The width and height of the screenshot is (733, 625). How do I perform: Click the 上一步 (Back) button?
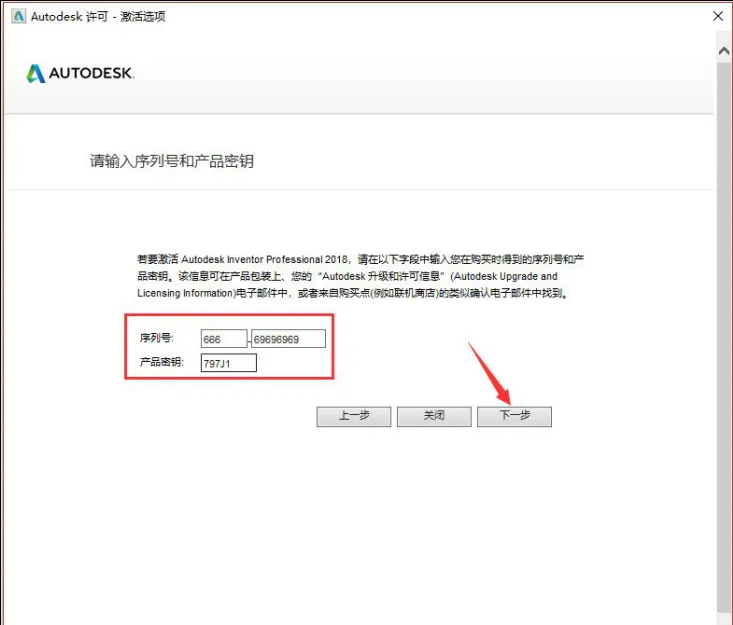[x=354, y=416]
